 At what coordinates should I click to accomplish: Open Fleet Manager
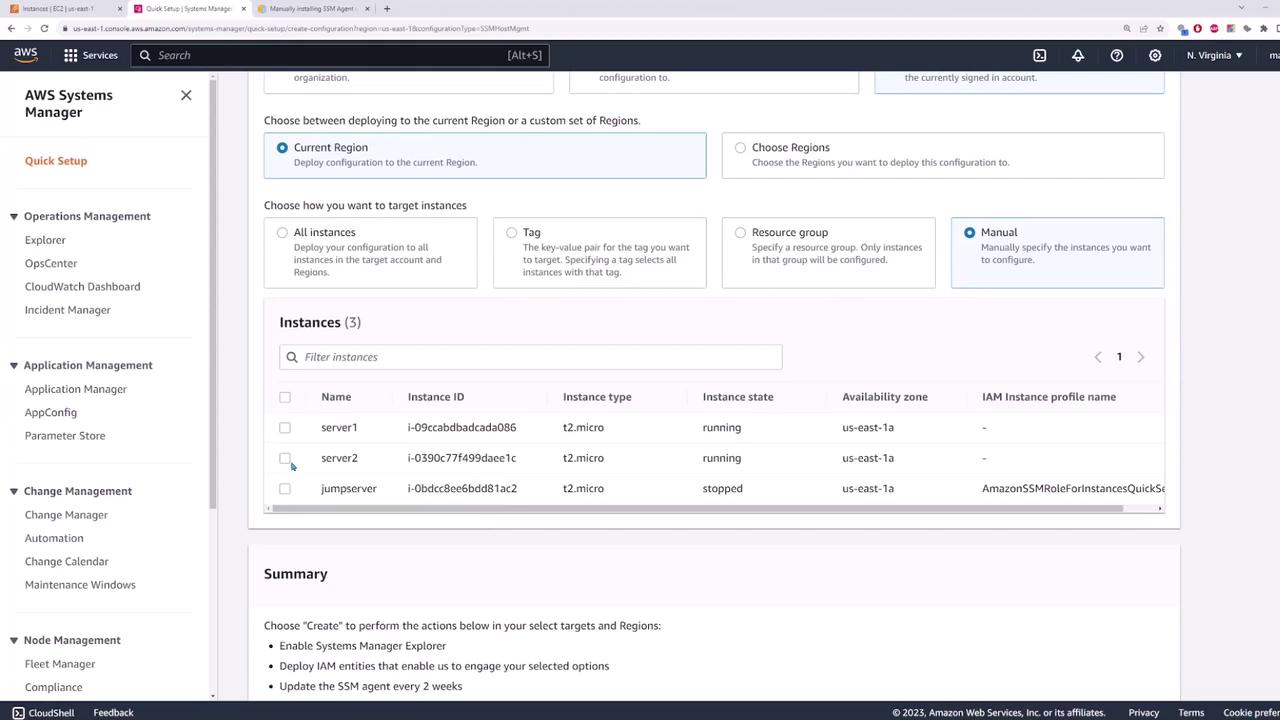60,664
